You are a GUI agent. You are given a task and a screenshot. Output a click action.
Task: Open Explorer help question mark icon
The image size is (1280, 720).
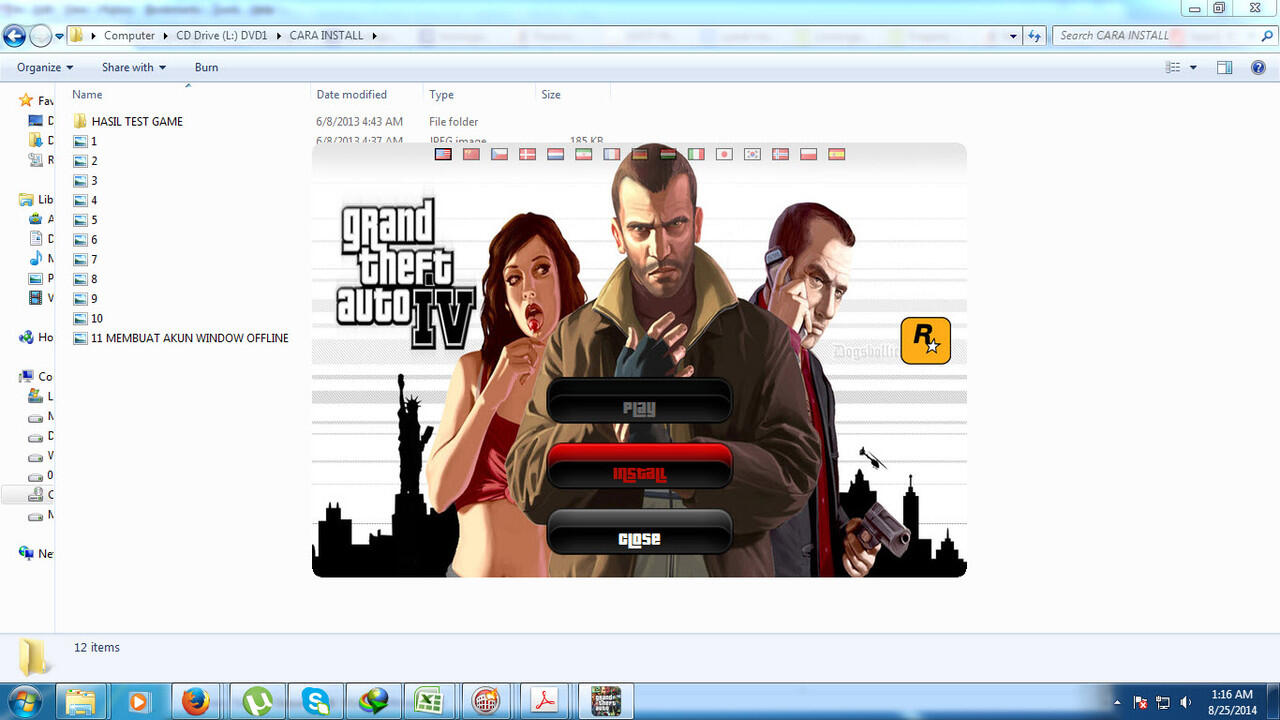(1258, 67)
